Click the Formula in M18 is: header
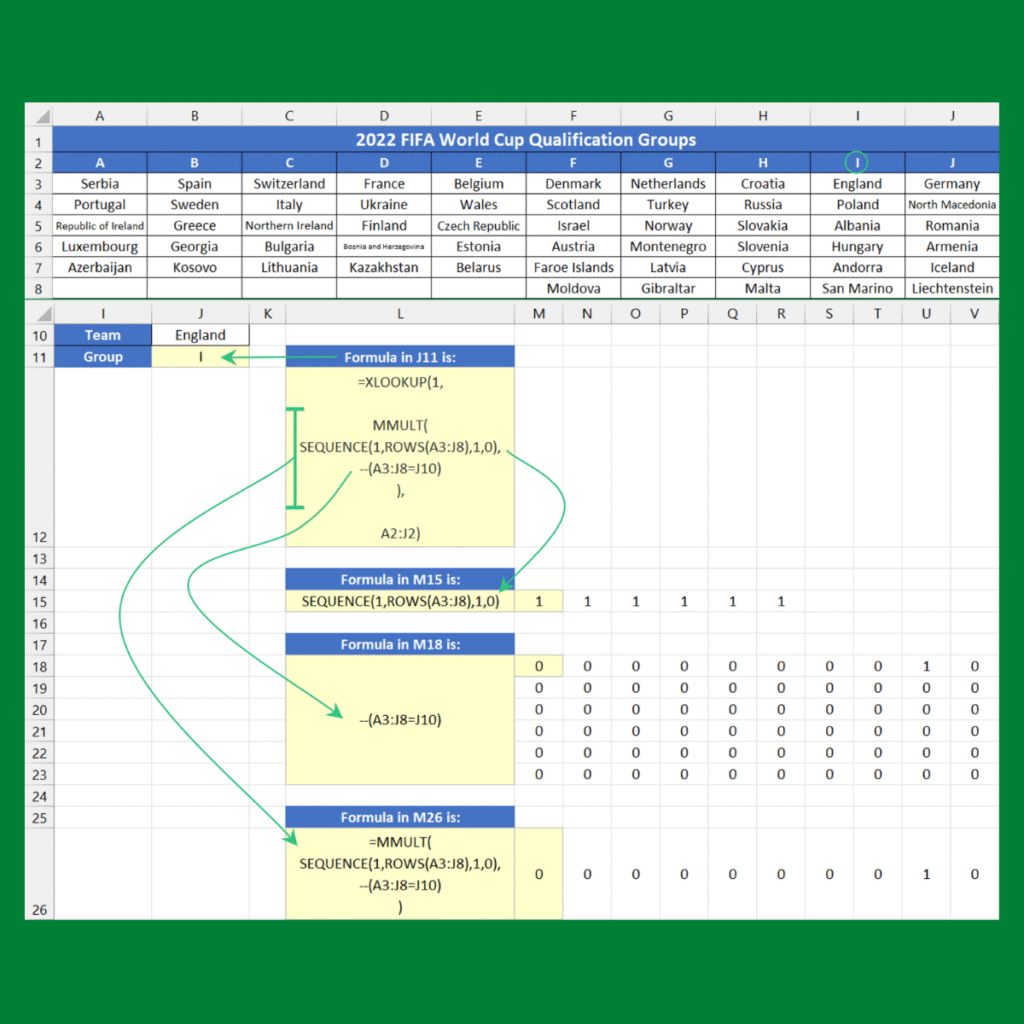1024x1024 pixels. click(400, 644)
